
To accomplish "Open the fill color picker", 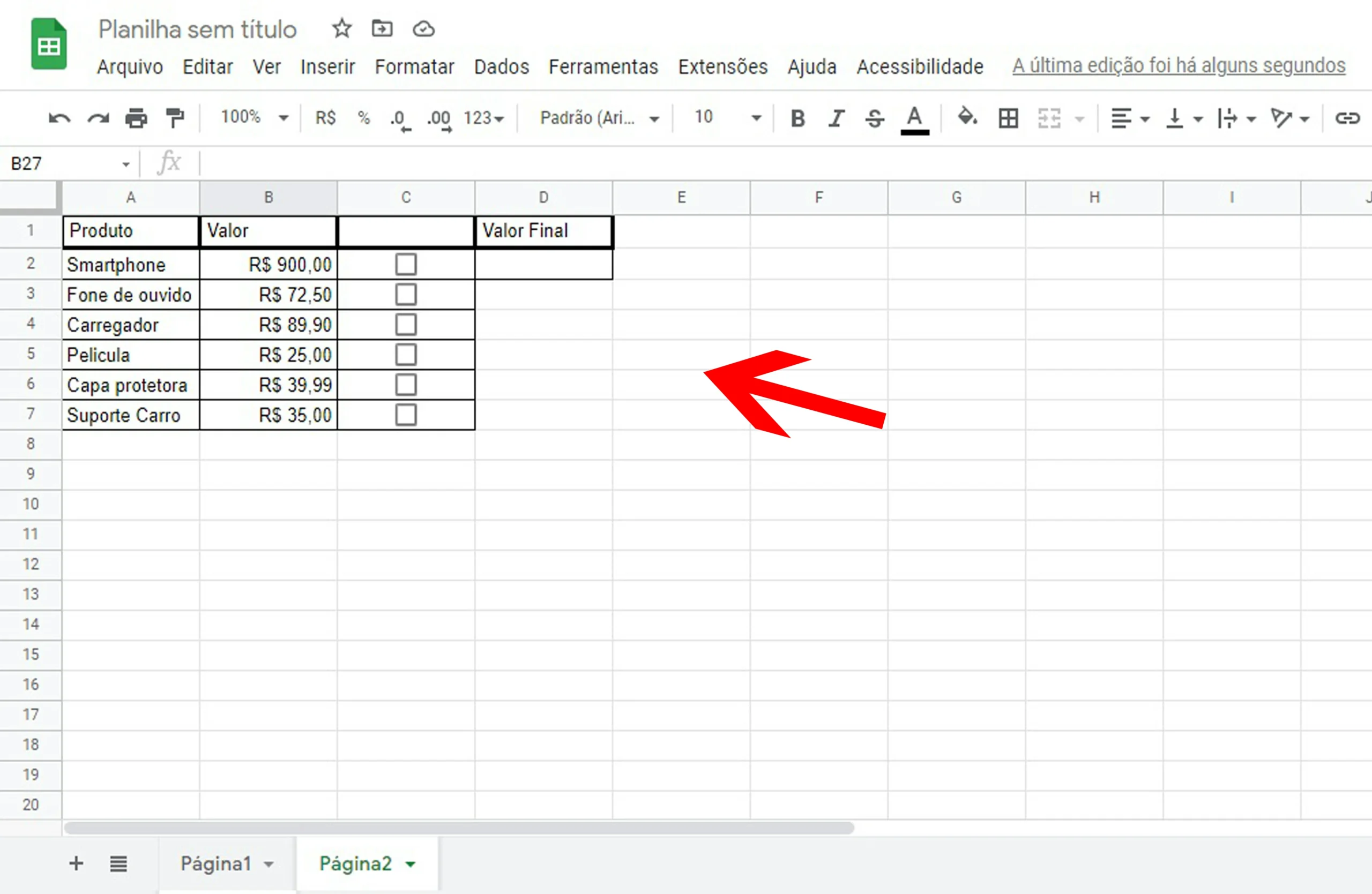I will click(967, 117).
